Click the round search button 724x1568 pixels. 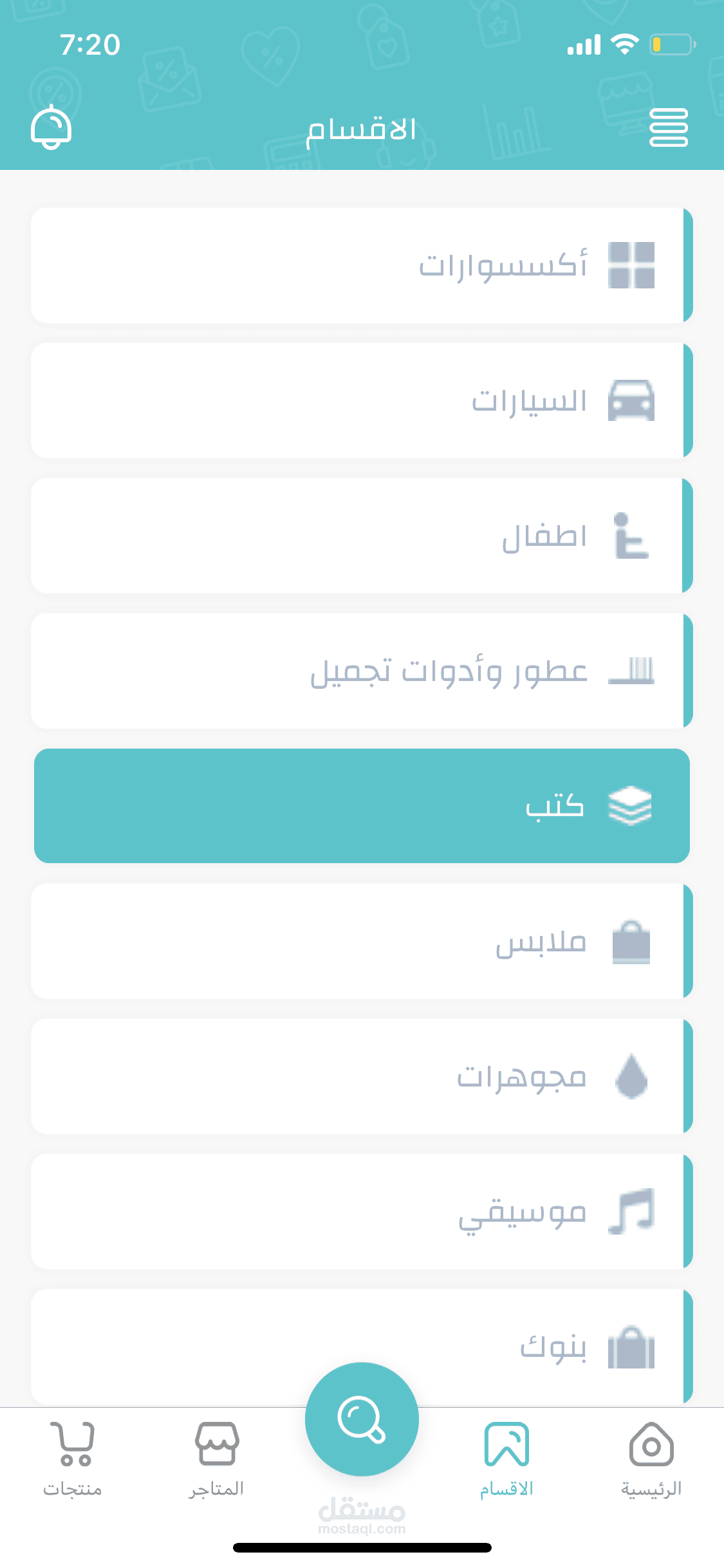(x=362, y=1419)
